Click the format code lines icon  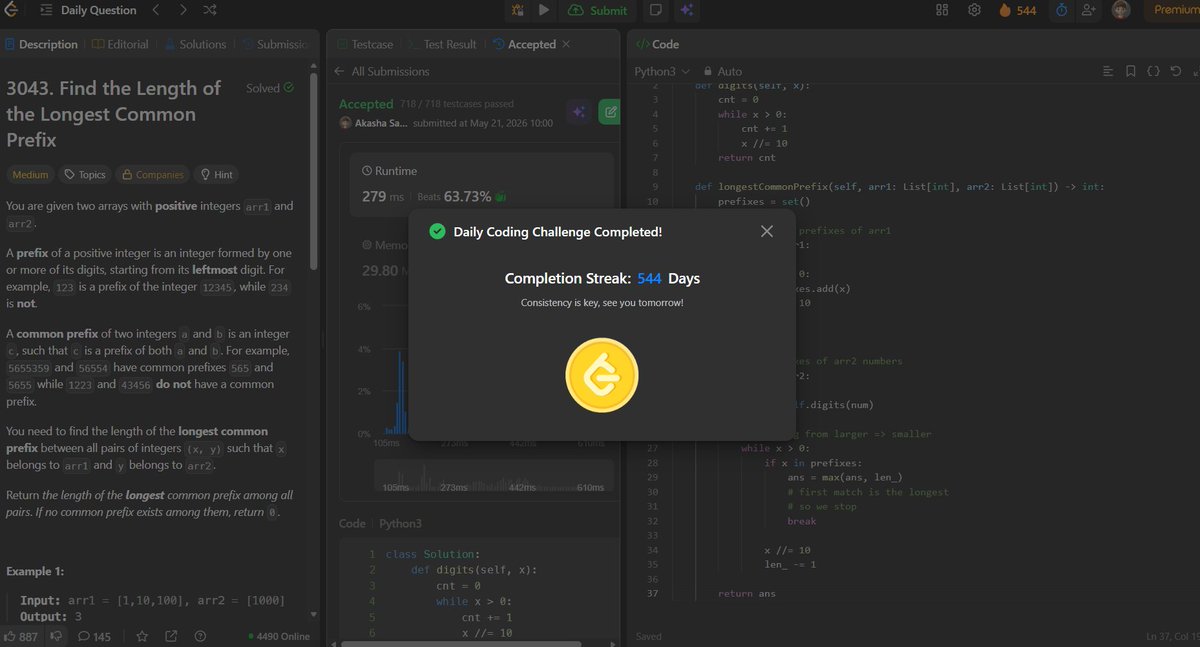pyautogui.click(x=1108, y=71)
